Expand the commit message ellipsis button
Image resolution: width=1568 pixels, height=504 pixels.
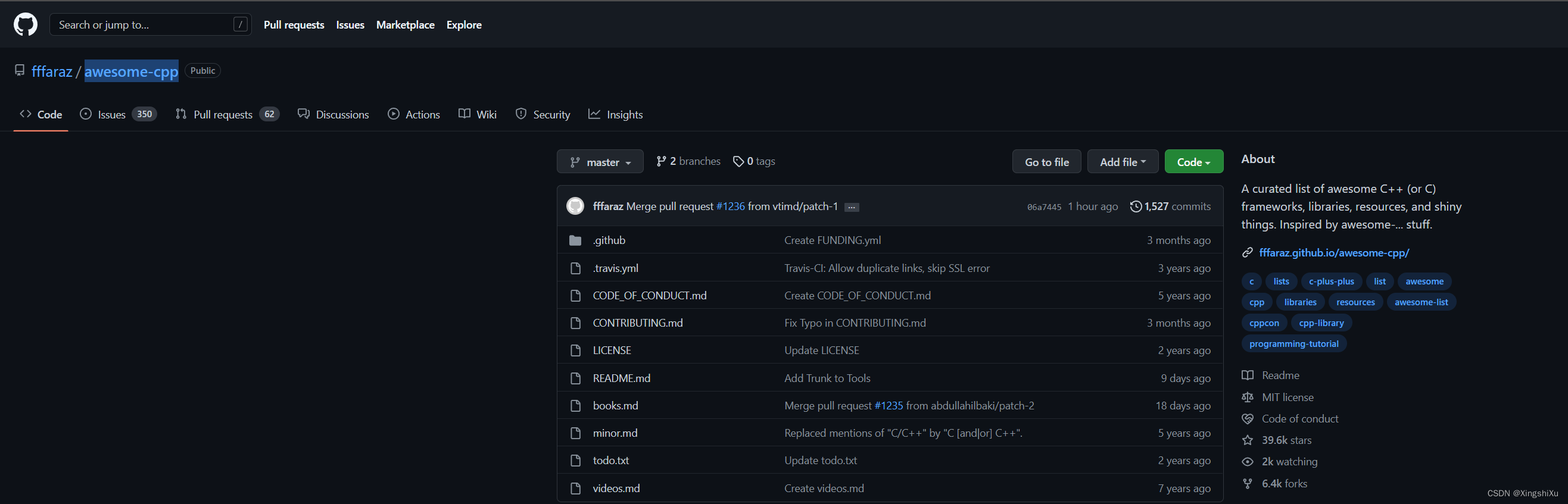tap(852, 207)
